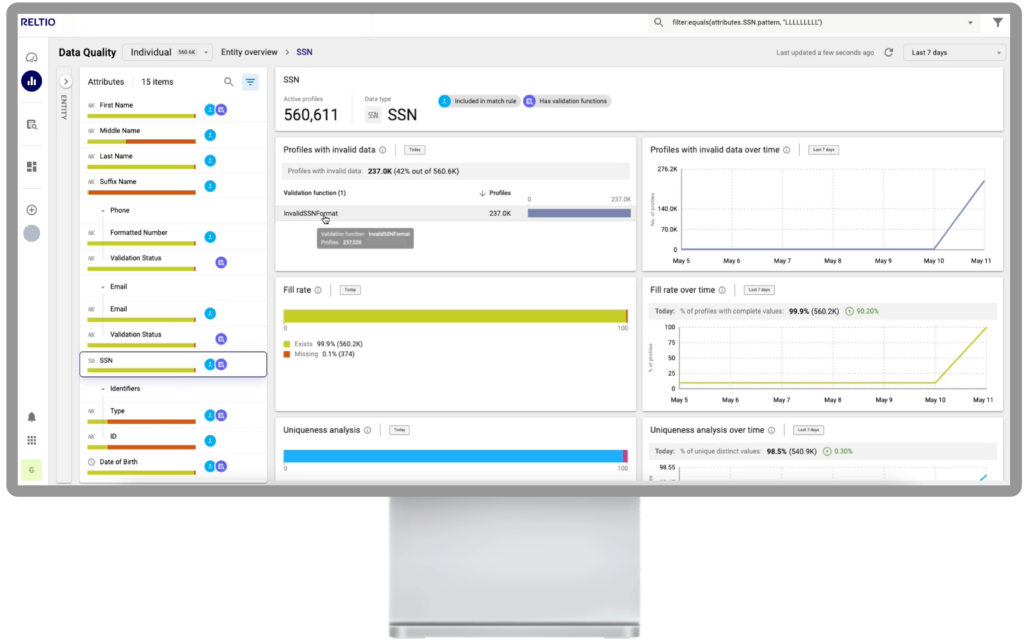Open the apps grid icon in sidebar
1024x644 pixels.
click(x=31, y=440)
